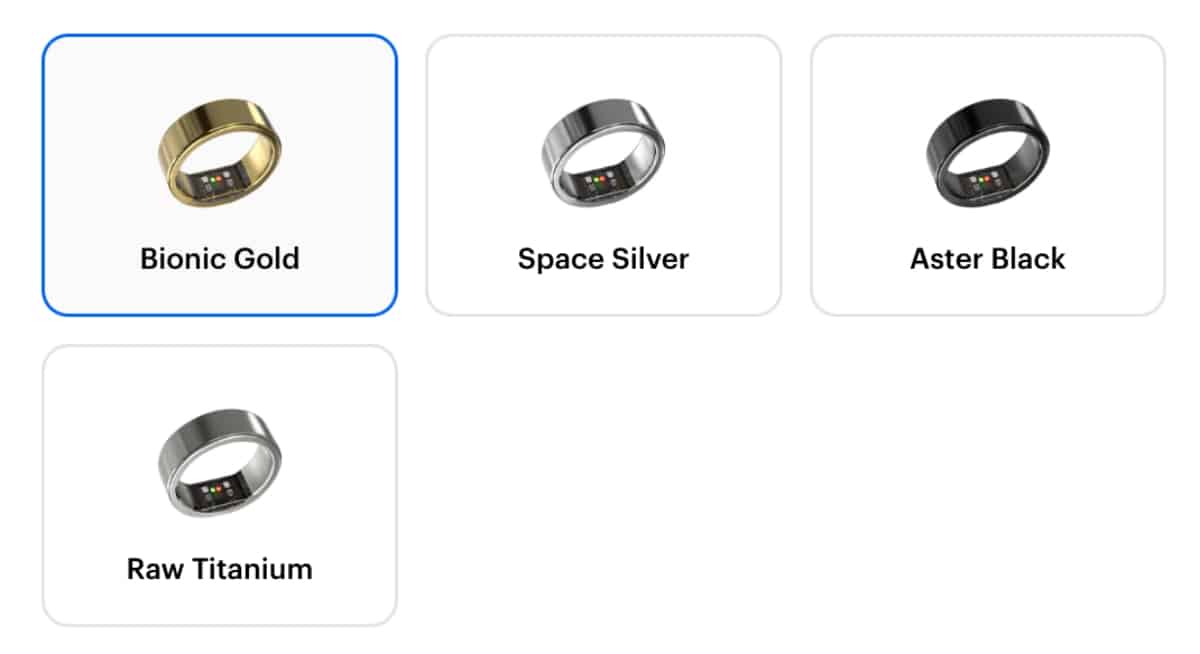Click the "Aster Black" text label
Image resolution: width=1200 pixels, height=654 pixels.
click(987, 259)
